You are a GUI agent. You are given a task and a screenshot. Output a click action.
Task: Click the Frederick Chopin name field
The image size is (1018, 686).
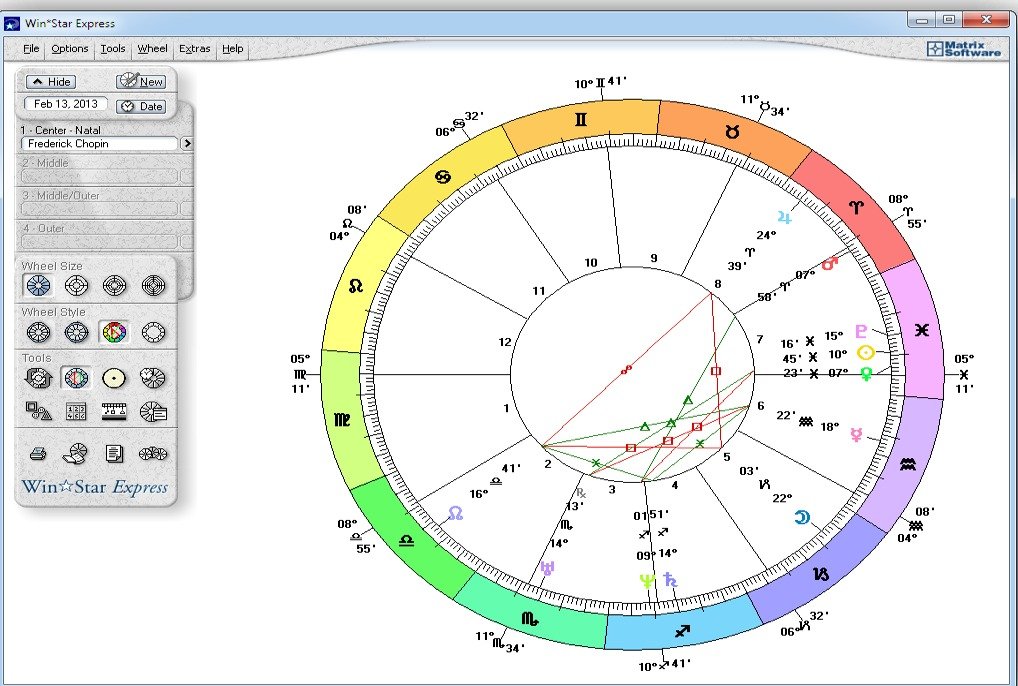[x=99, y=143]
